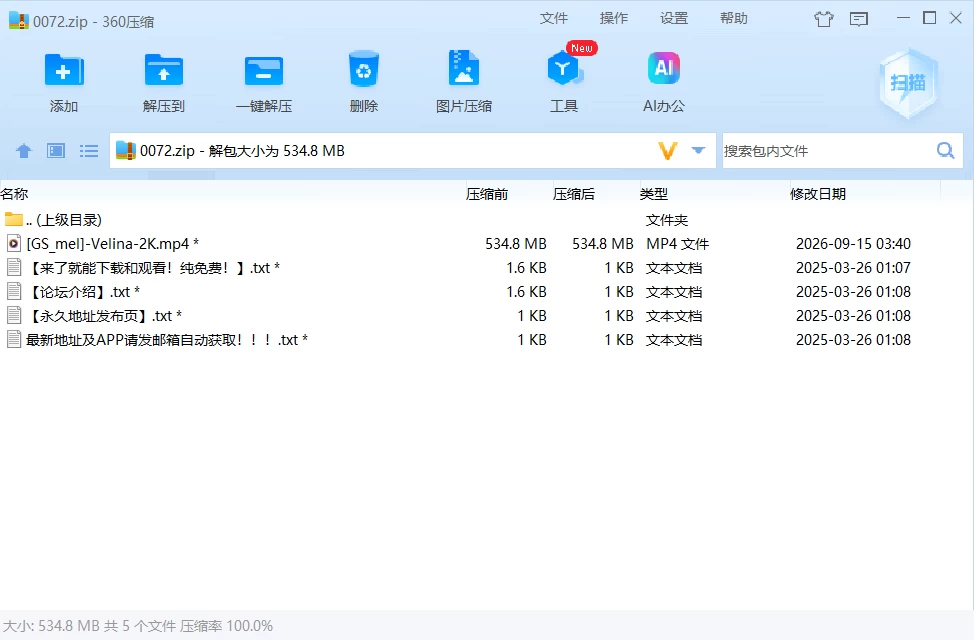The height and width of the screenshot is (640, 974).
Task: Close the 360压缩 window
Action: (x=956, y=18)
